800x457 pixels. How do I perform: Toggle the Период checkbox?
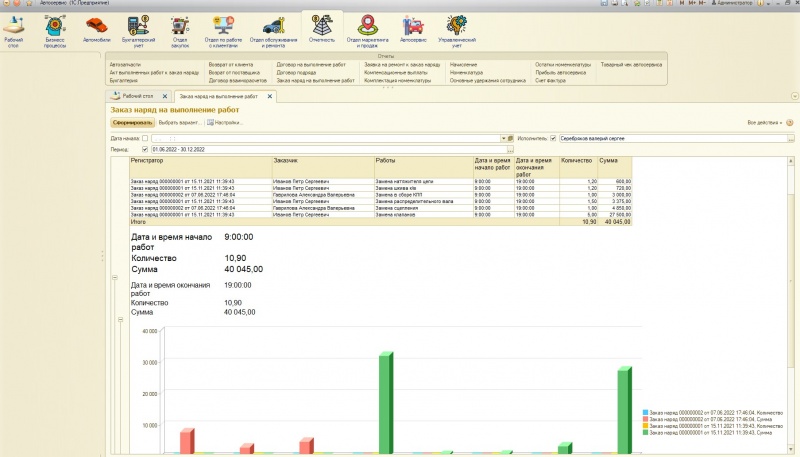click(x=145, y=149)
